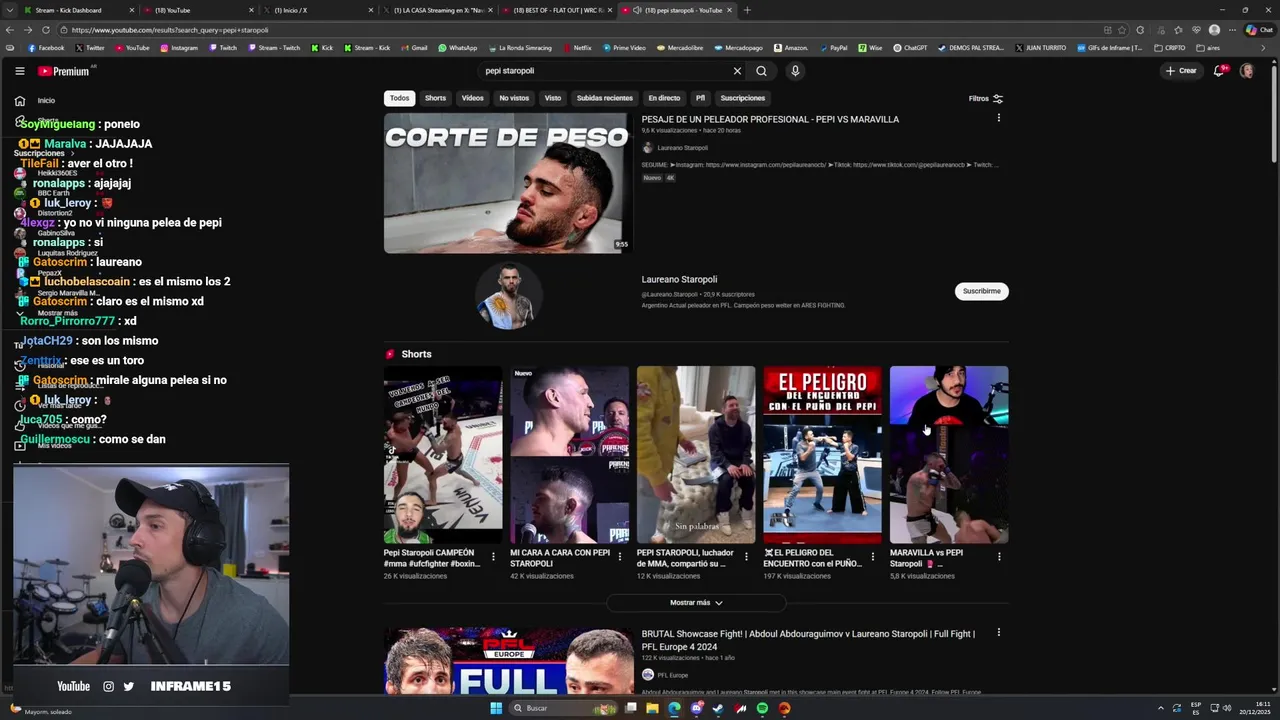Clear the search box with X
The width and height of the screenshot is (1280, 720).
pyautogui.click(x=737, y=71)
